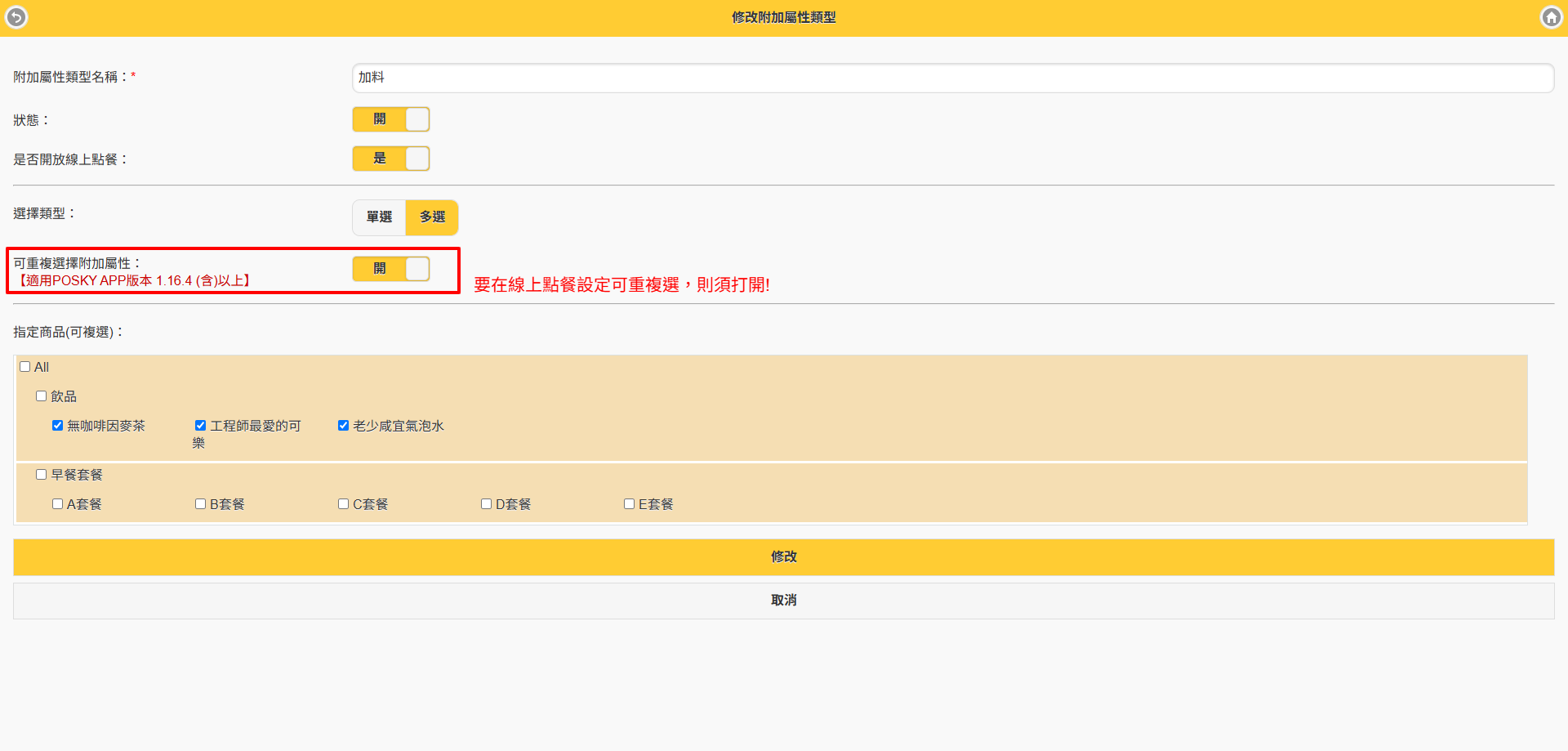1568x751 pixels.
Task: Select 單選 single-choice option
Action: coord(379,217)
